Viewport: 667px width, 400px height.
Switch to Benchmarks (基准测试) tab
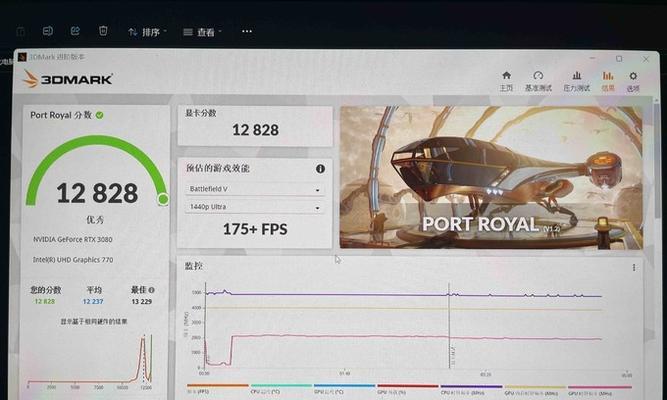pos(538,81)
